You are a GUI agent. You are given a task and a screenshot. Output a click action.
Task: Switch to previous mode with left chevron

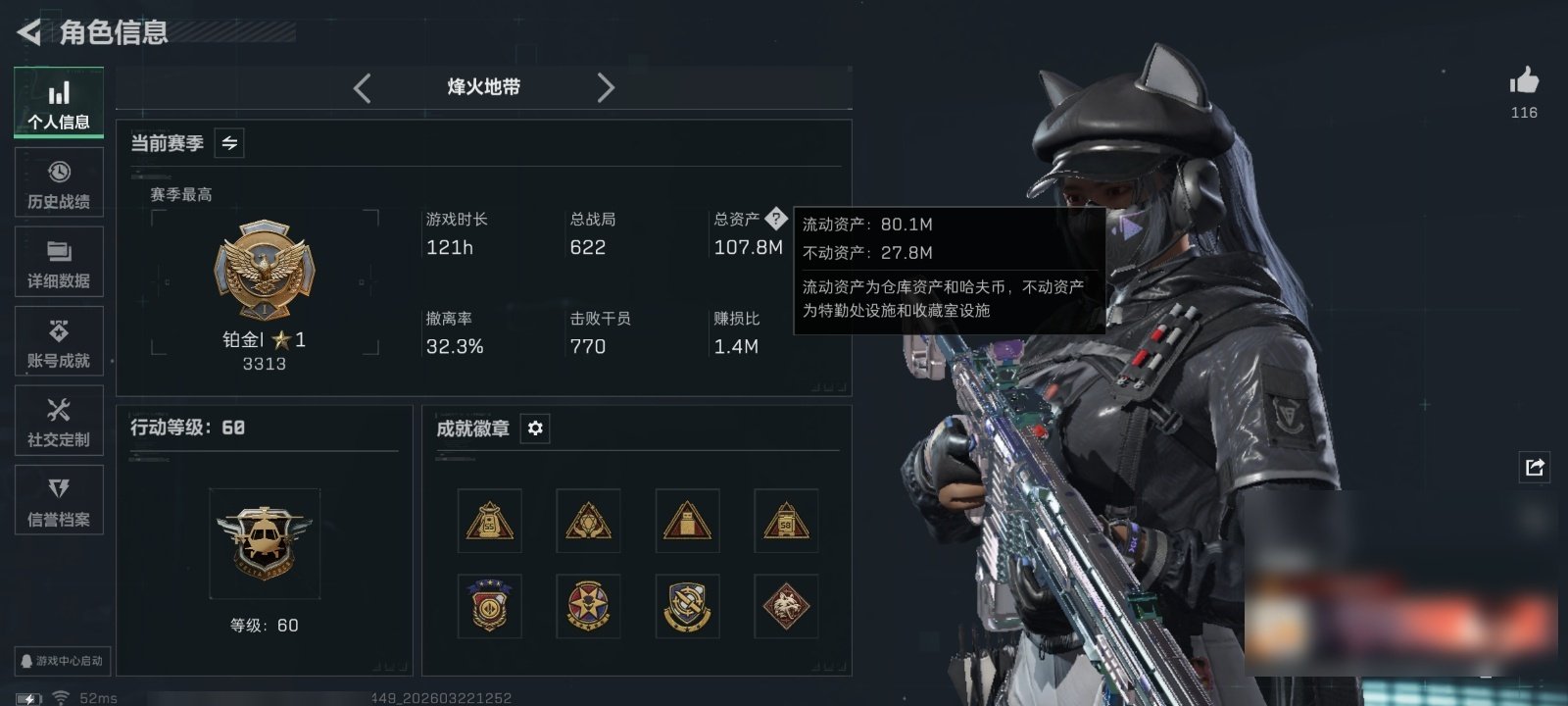point(363,88)
